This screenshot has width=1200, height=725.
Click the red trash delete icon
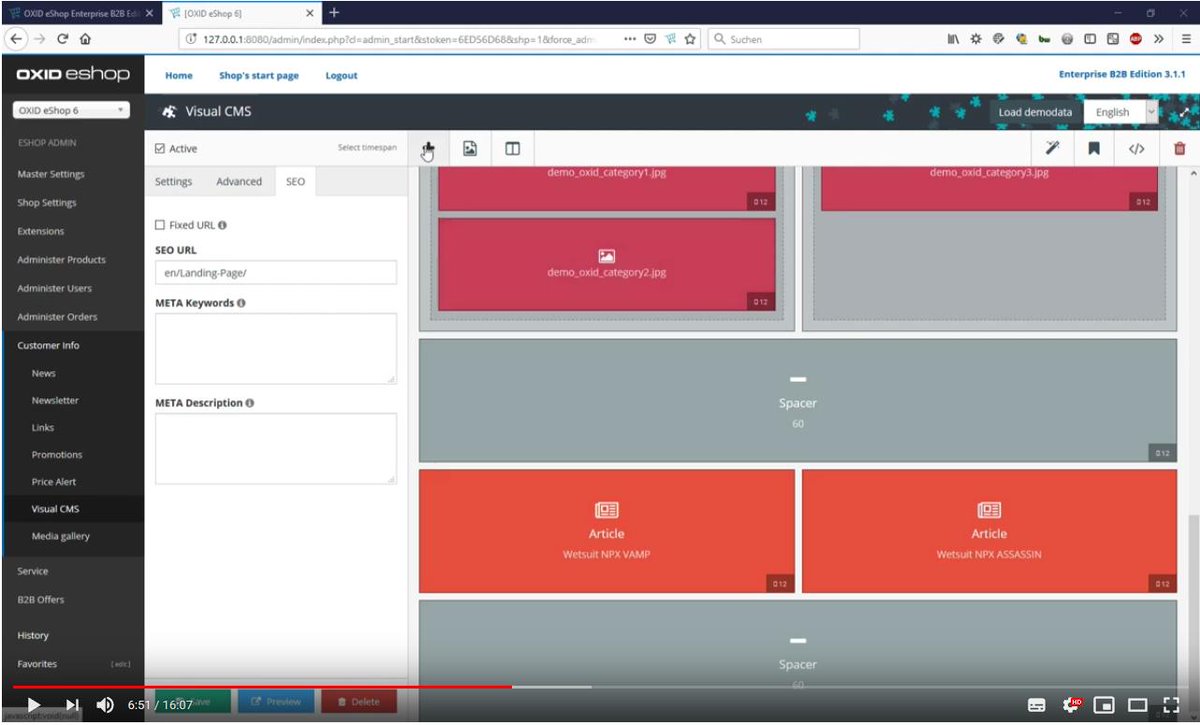[1178, 147]
